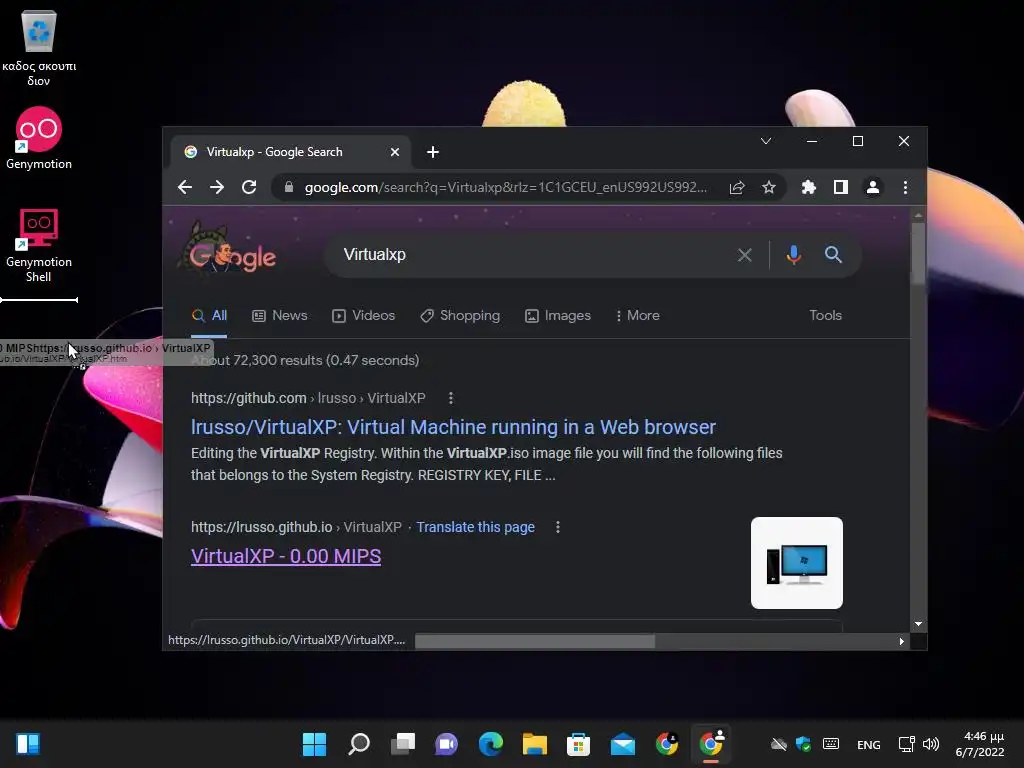Open volume control tray icon

click(931, 744)
